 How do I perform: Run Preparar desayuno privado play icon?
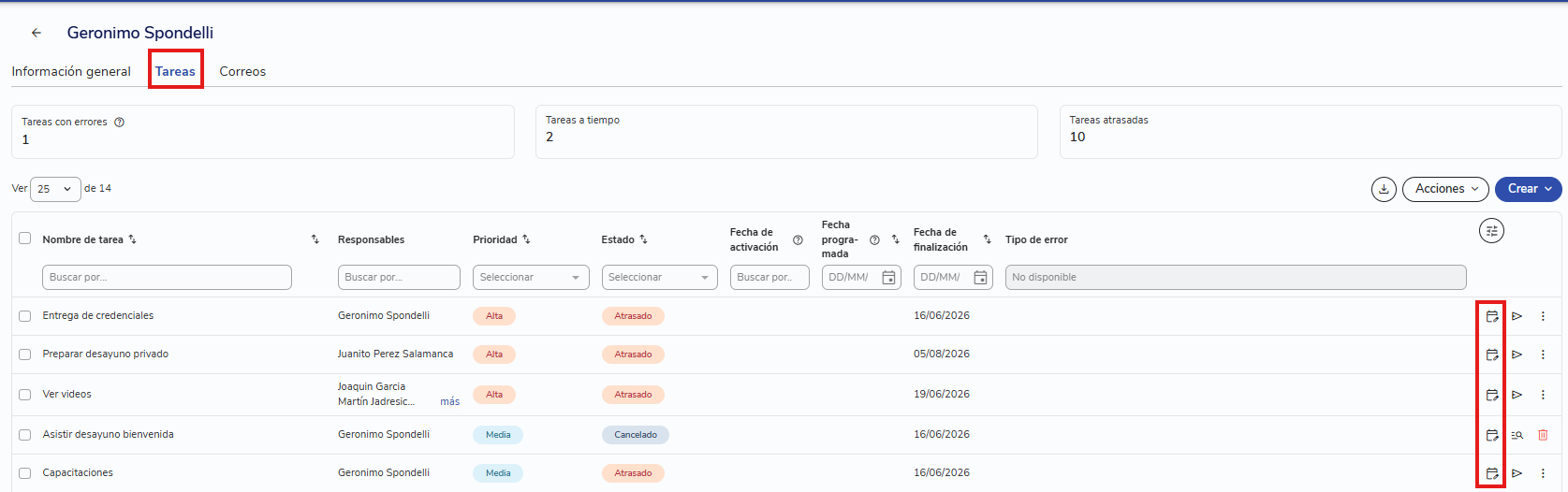[x=1517, y=355]
